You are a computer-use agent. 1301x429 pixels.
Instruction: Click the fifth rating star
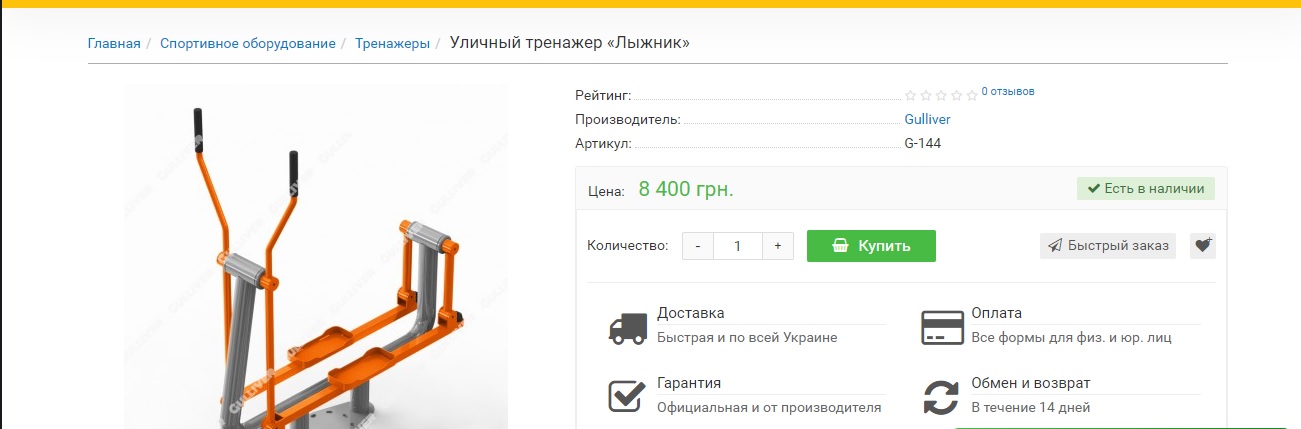point(972,96)
